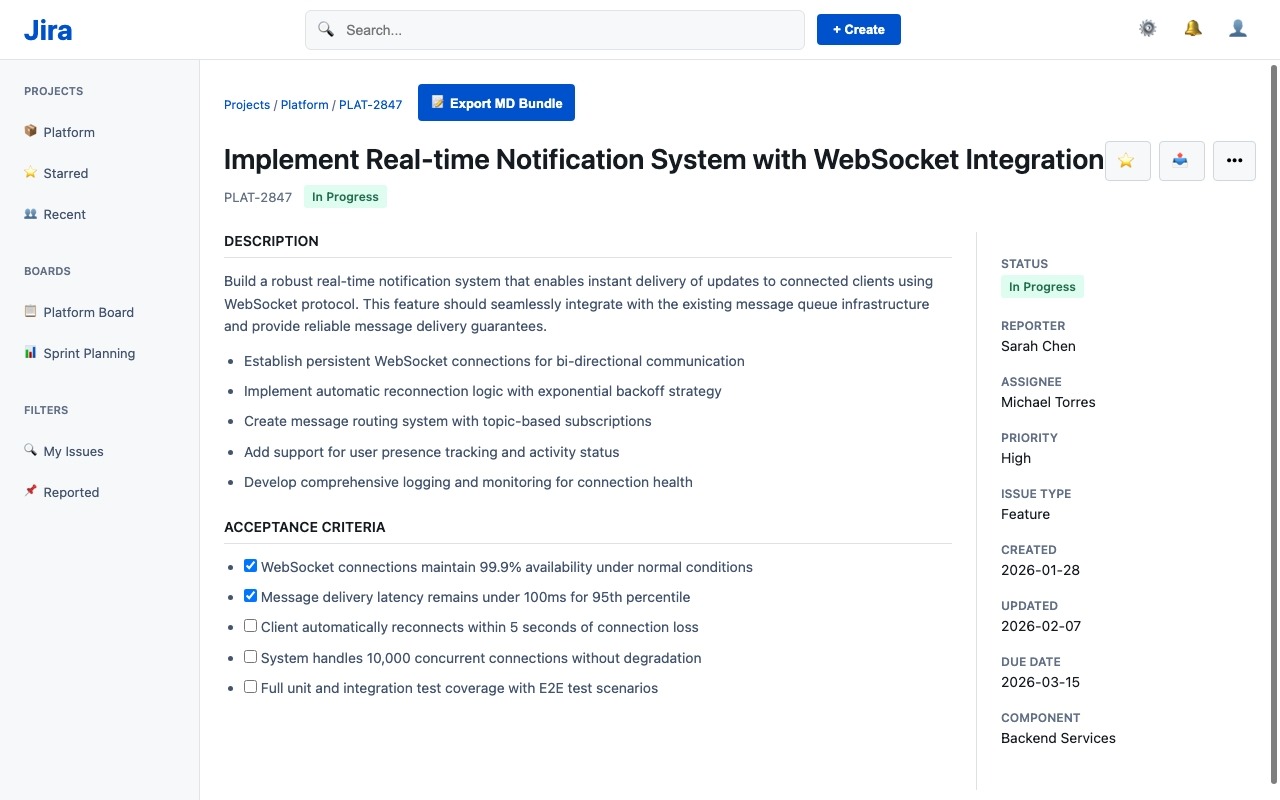
Task: Click the In Progress status in details panel
Action: pos(1042,287)
